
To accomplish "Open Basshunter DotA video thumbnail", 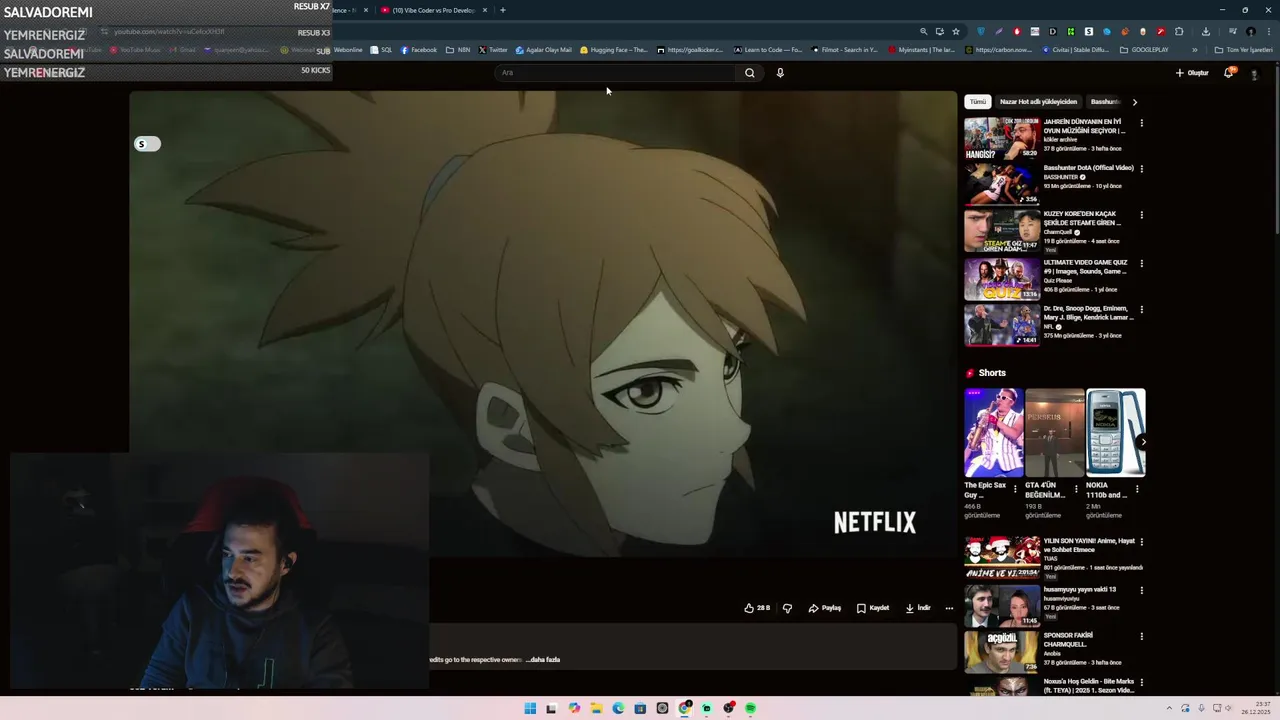I will pos(1001,184).
